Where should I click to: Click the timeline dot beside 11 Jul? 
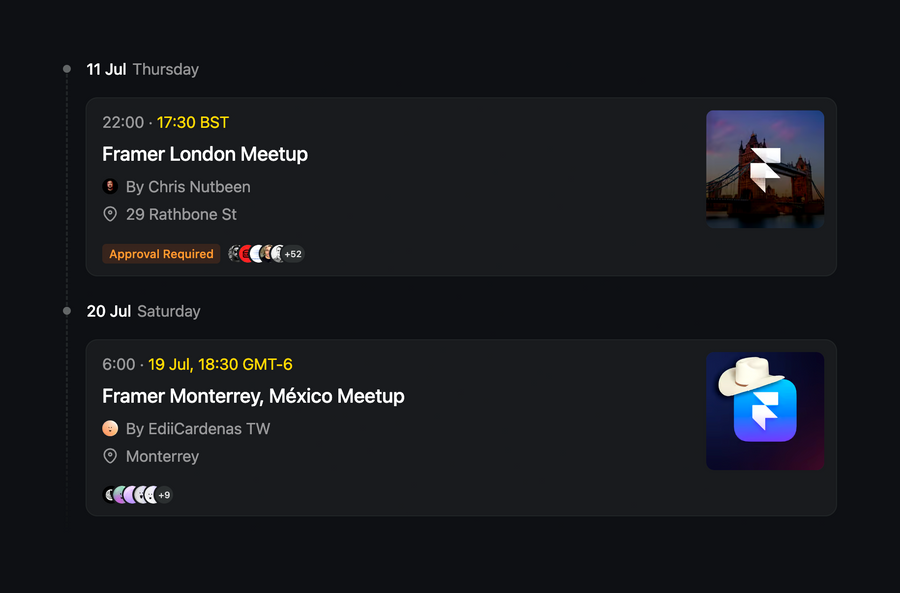(67, 69)
